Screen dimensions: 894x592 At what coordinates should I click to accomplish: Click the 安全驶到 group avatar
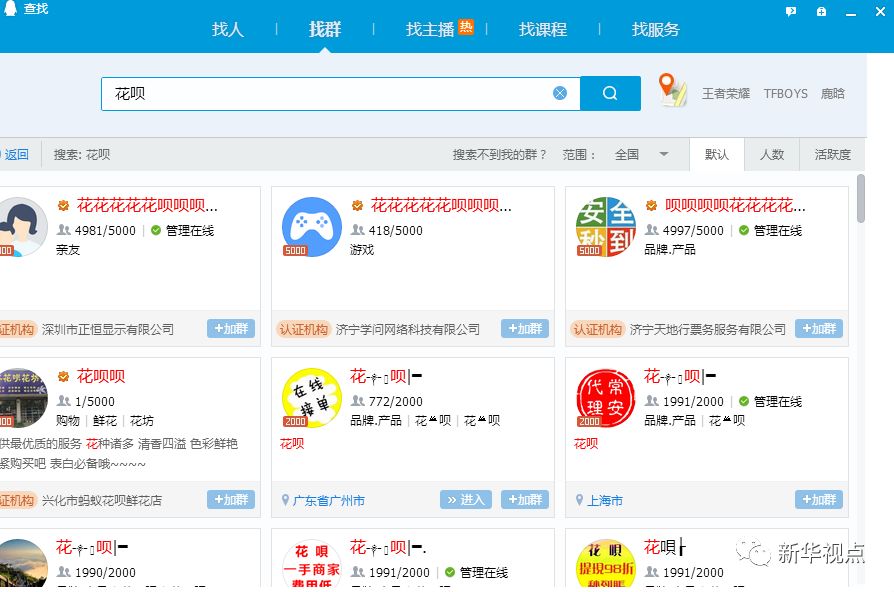pos(605,226)
